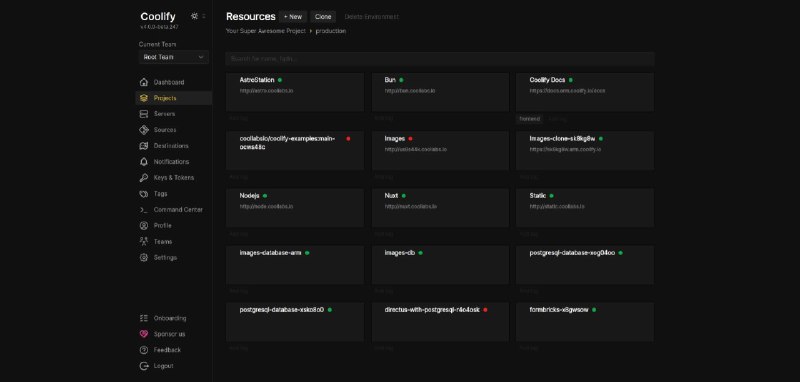This screenshot has width=800, height=382.
Task: Open Notifications bell icon
Action: click(144, 162)
